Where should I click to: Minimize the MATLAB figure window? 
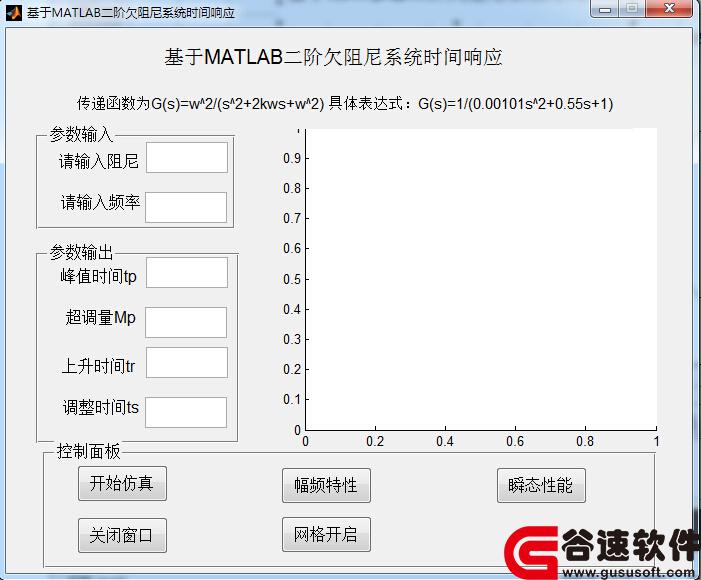(605, 9)
